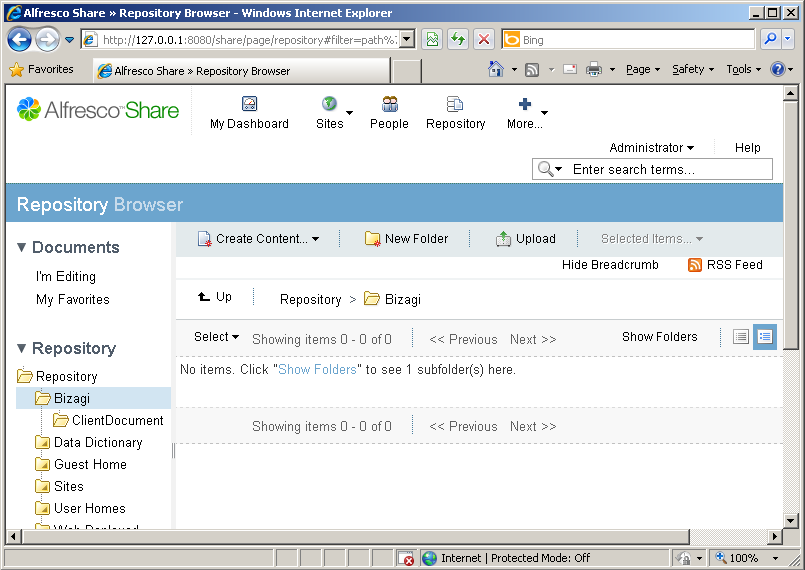This screenshot has width=805, height=570.
Task: Open the IE Help question-mark icon
Action: 777,69
